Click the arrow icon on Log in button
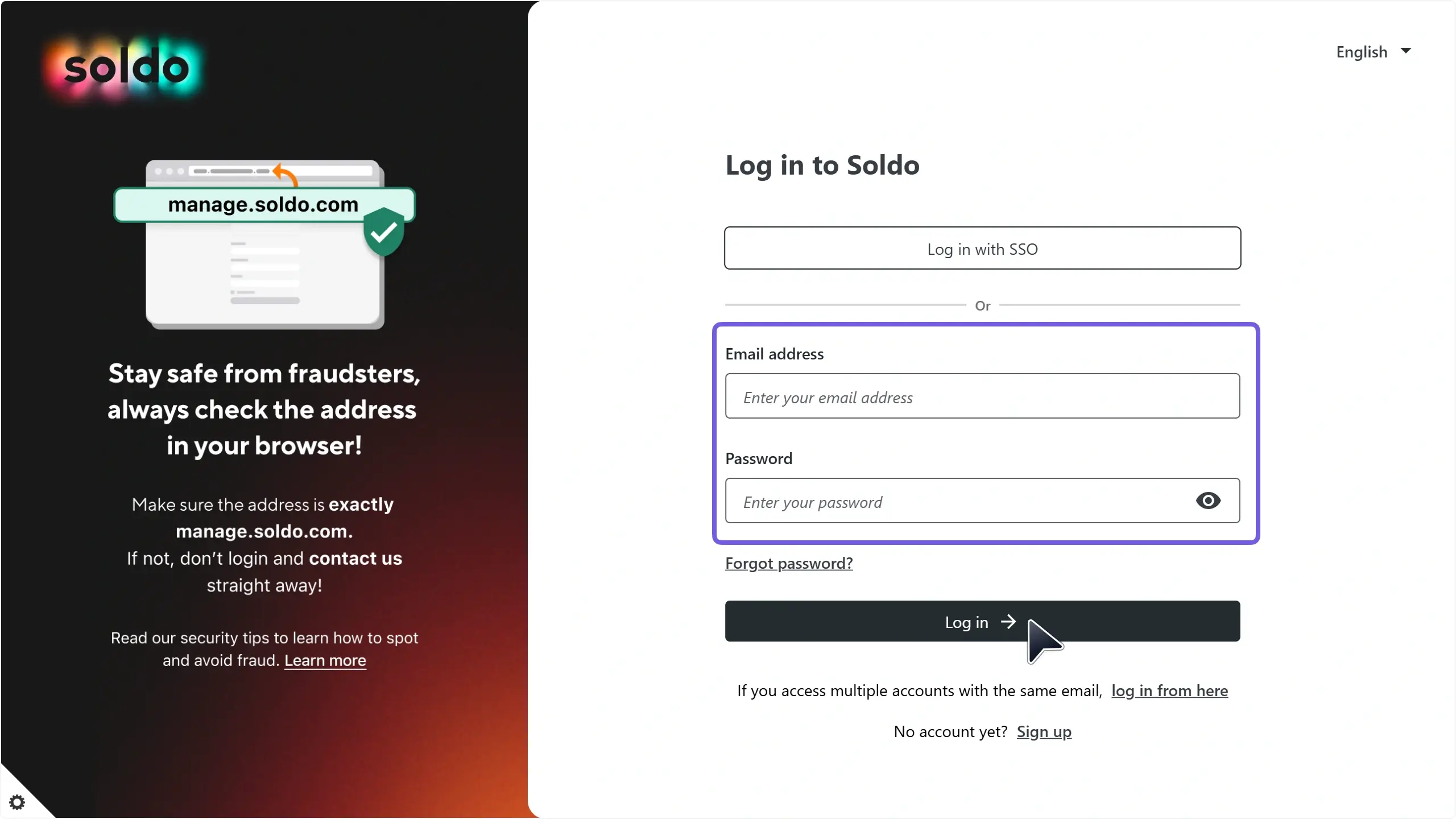Screen dimensions: 1456x819 1008,622
